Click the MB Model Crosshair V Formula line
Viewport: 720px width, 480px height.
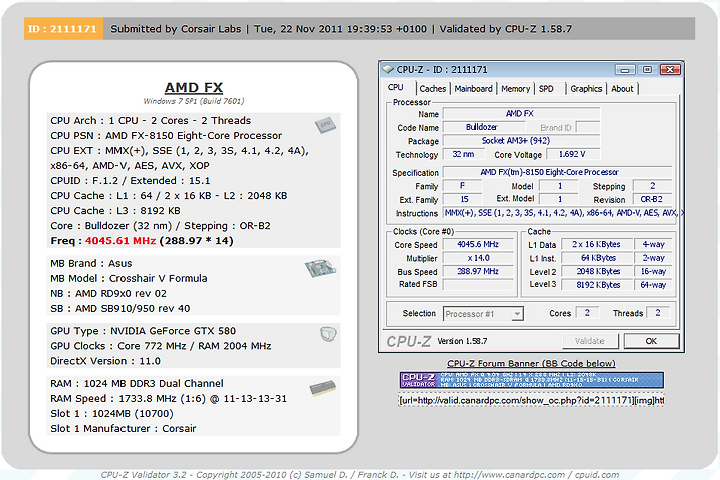(129, 278)
